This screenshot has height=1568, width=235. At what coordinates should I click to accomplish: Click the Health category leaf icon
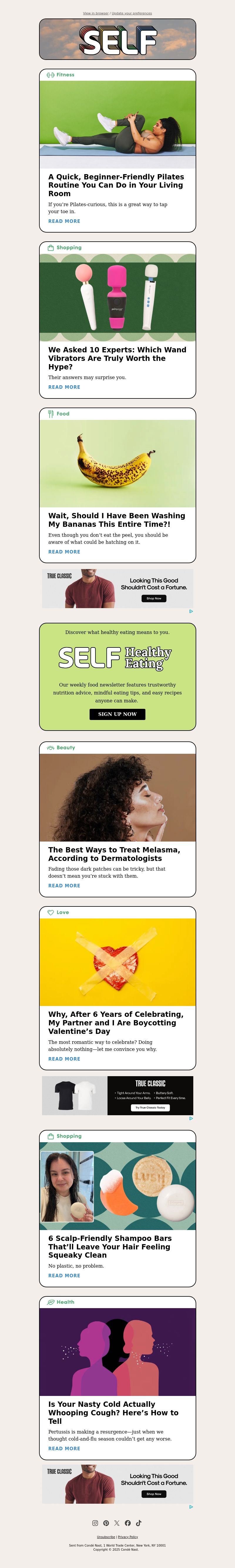pyautogui.click(x=51, y=1302)
